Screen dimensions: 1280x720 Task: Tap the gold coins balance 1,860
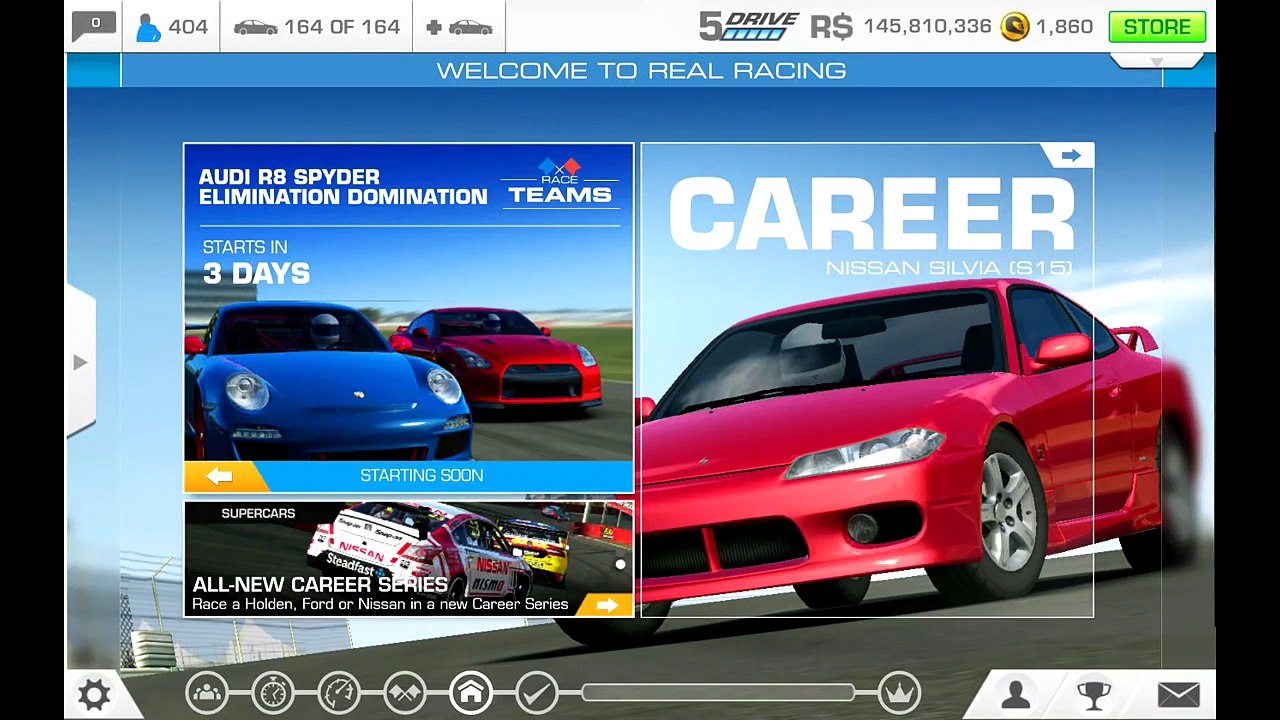(1046, 27)
